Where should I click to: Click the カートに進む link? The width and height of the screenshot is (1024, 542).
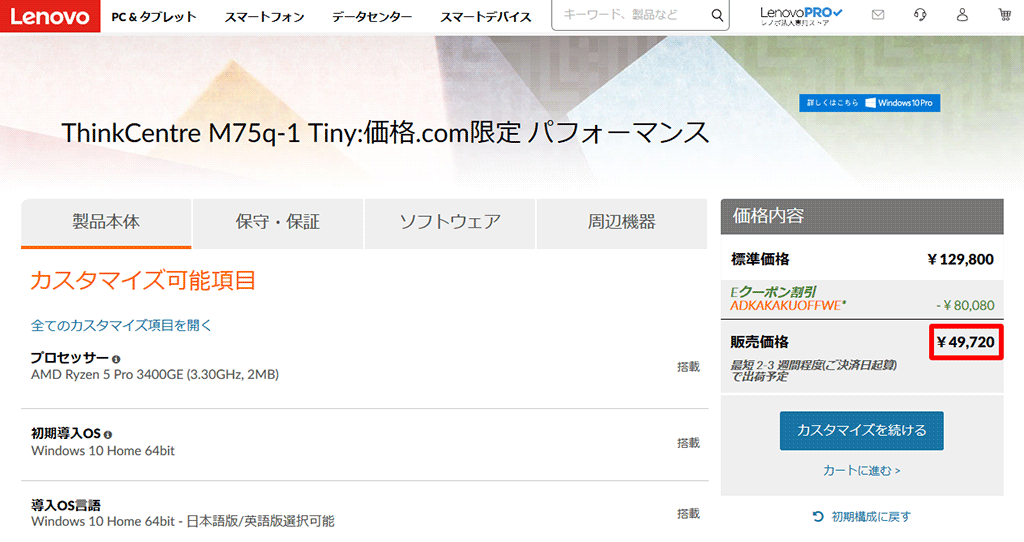861,470
